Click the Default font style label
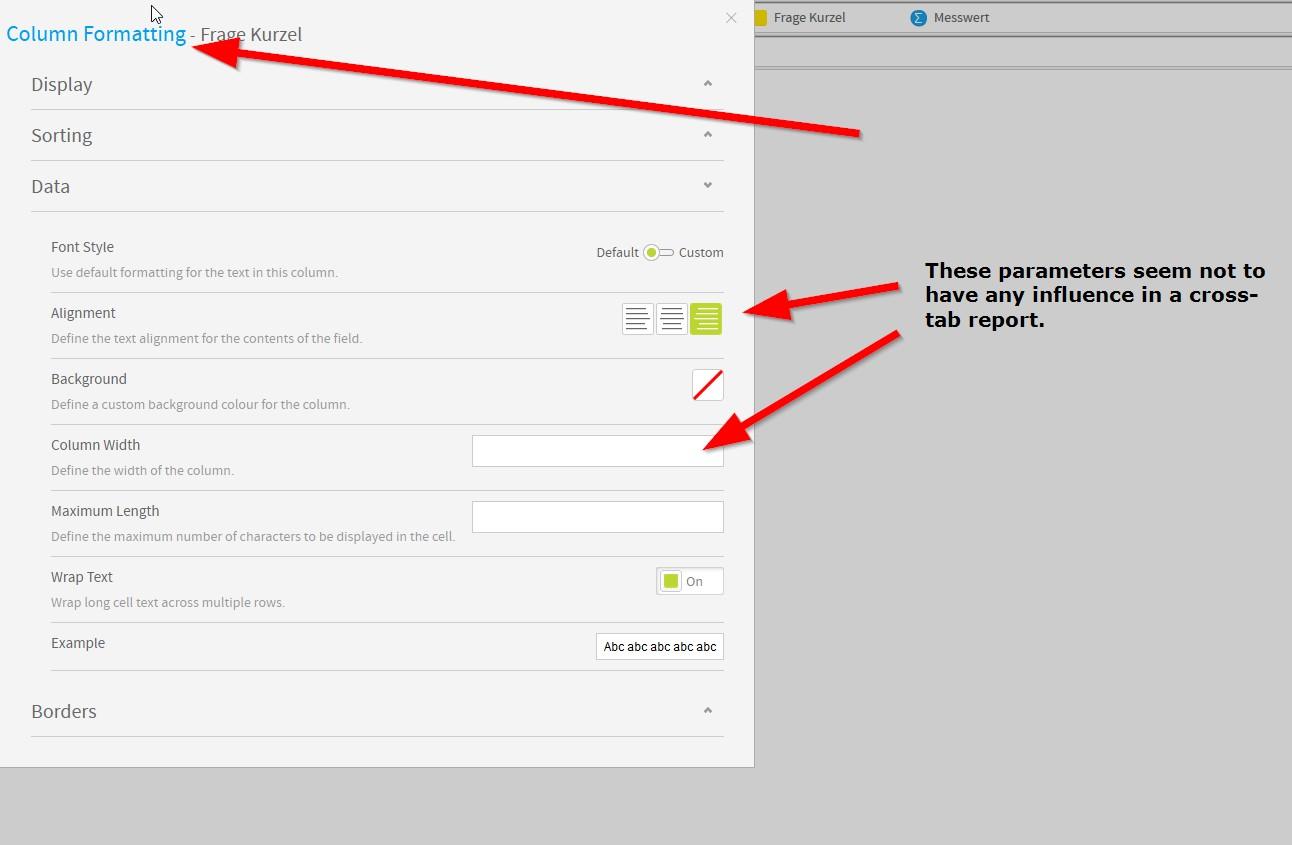This screenshot has height=845, width=1292. (x=617, y=253)
